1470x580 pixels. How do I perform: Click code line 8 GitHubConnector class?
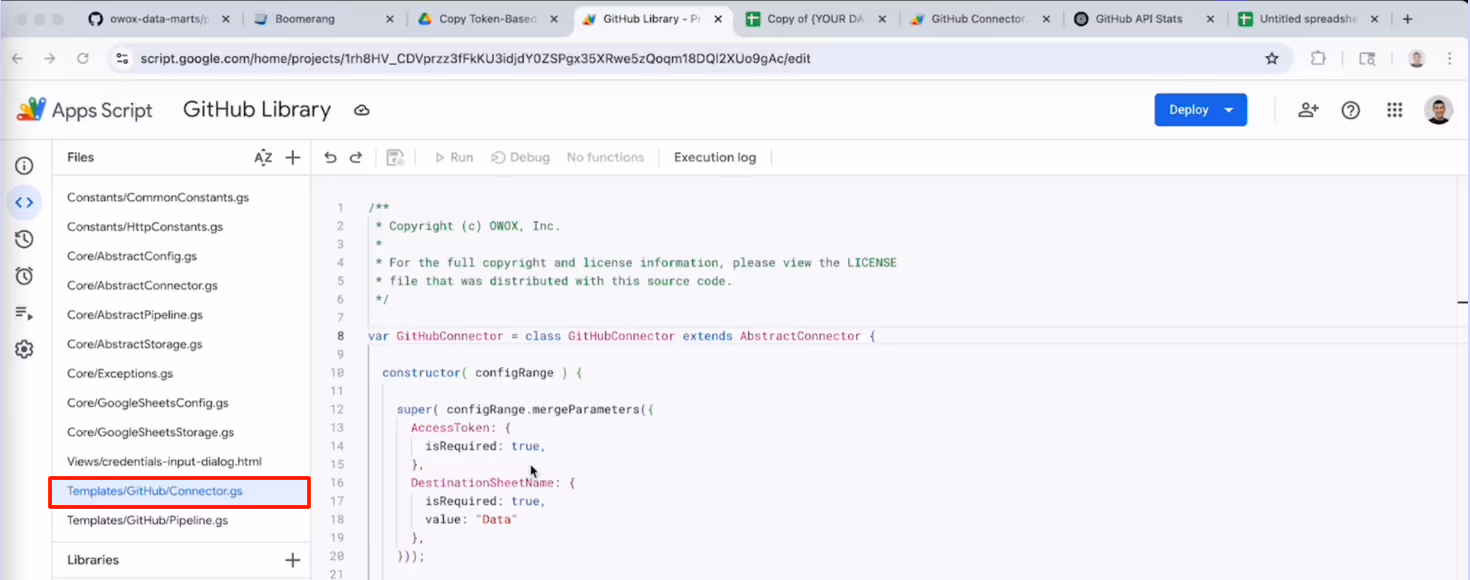click(621, 336)
